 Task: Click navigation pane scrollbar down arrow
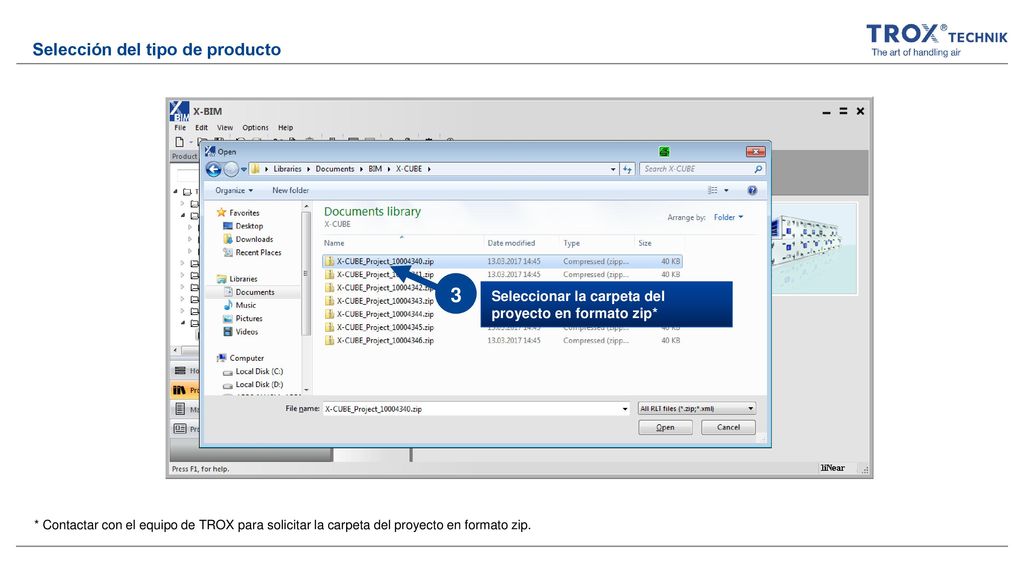coord(306,390)
